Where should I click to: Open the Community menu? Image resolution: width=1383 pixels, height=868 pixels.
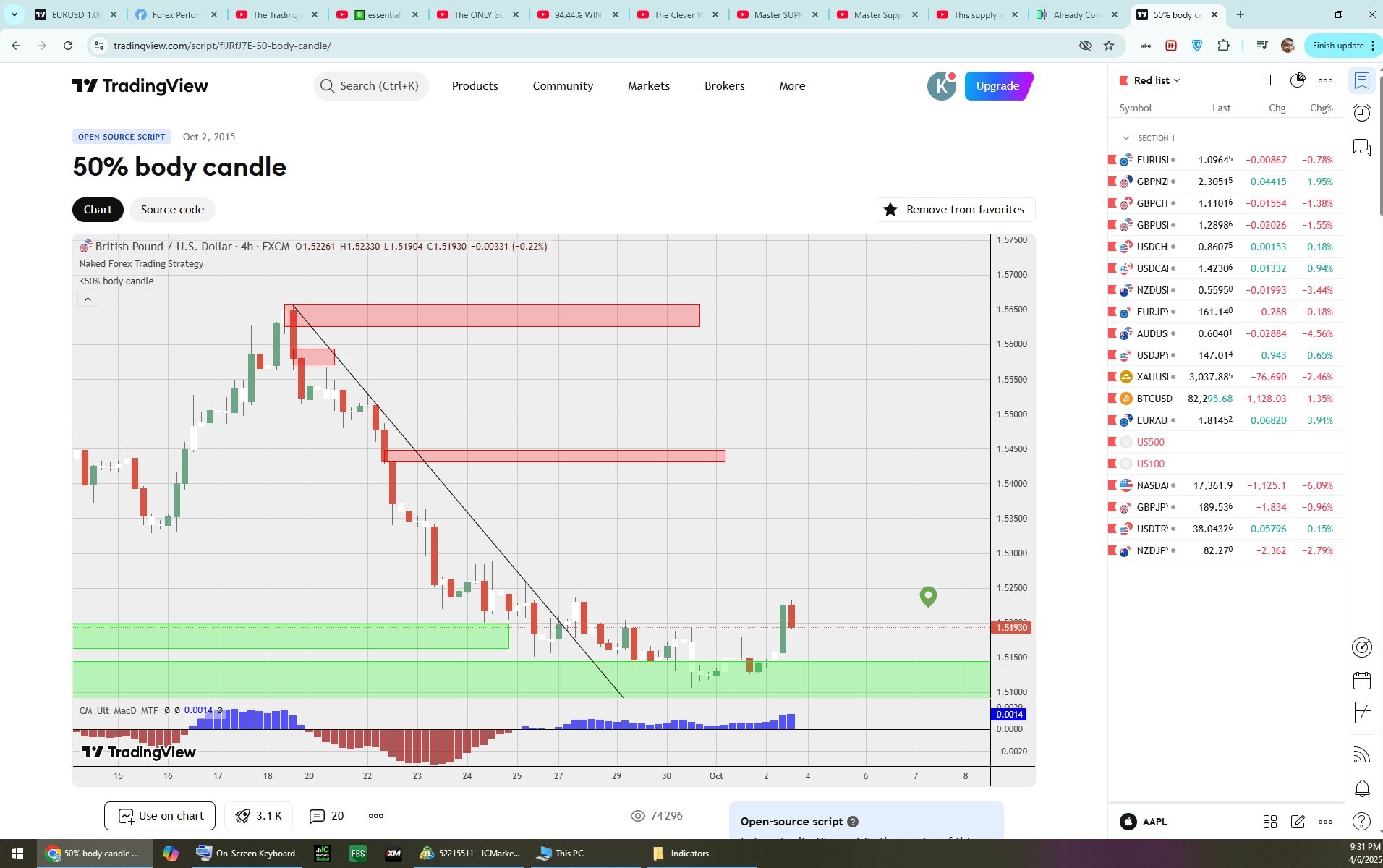(x=563, y=86)
